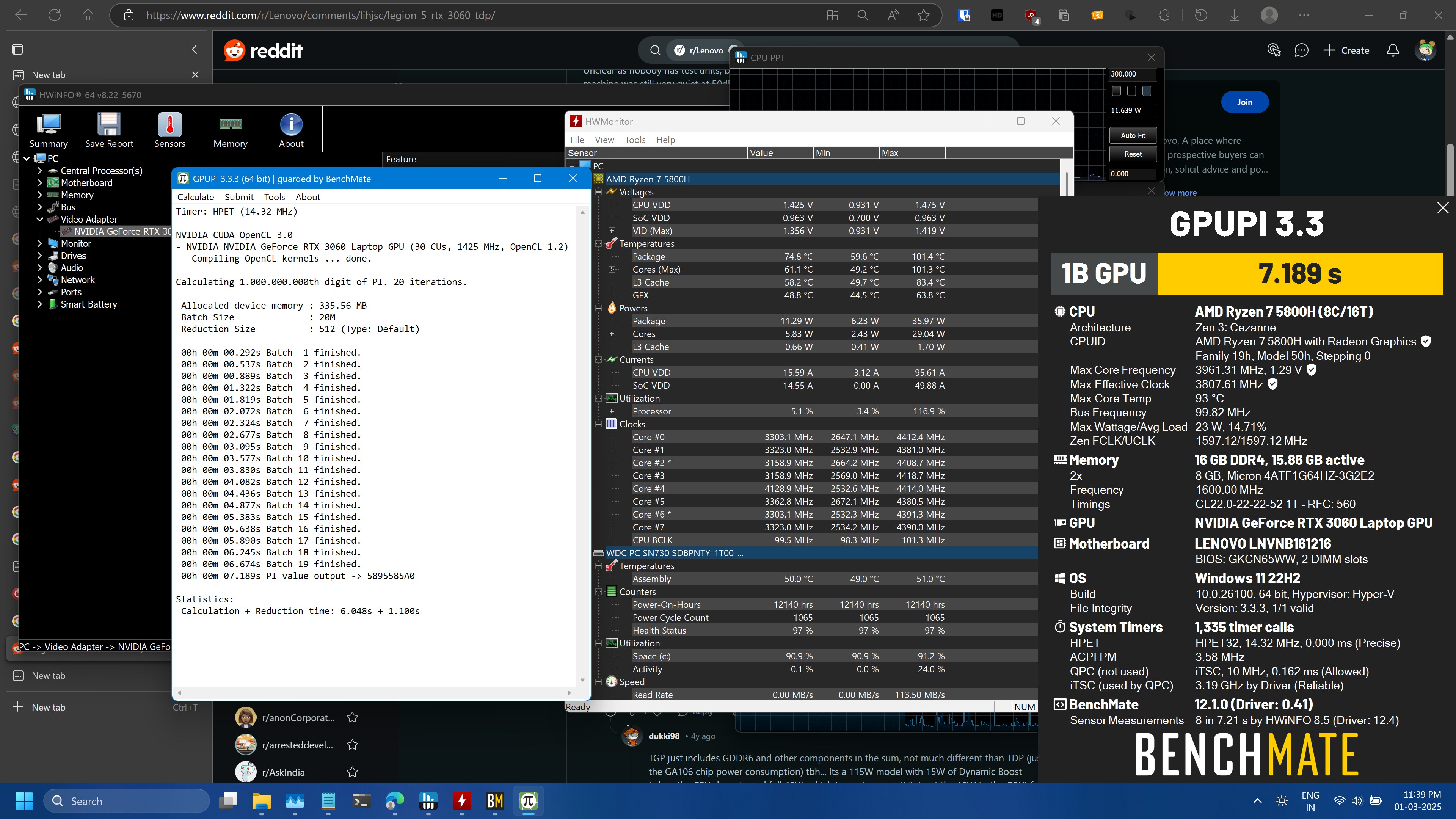Screen dimensions: 1456x819
Task: Collapse the vertical tabs pane chevron
Action: 195,49
